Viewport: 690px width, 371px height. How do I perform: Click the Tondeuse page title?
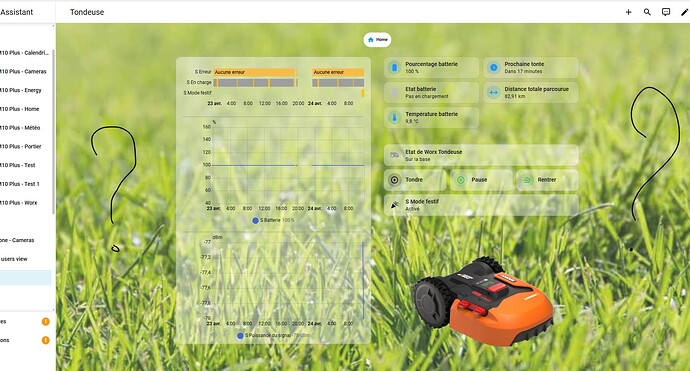pos(87,12)
